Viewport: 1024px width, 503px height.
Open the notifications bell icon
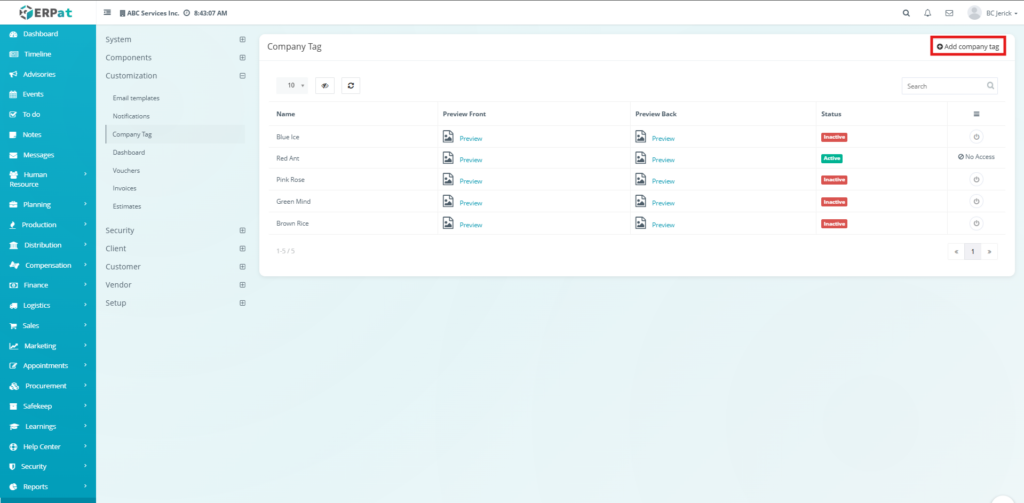coord(928,13)
